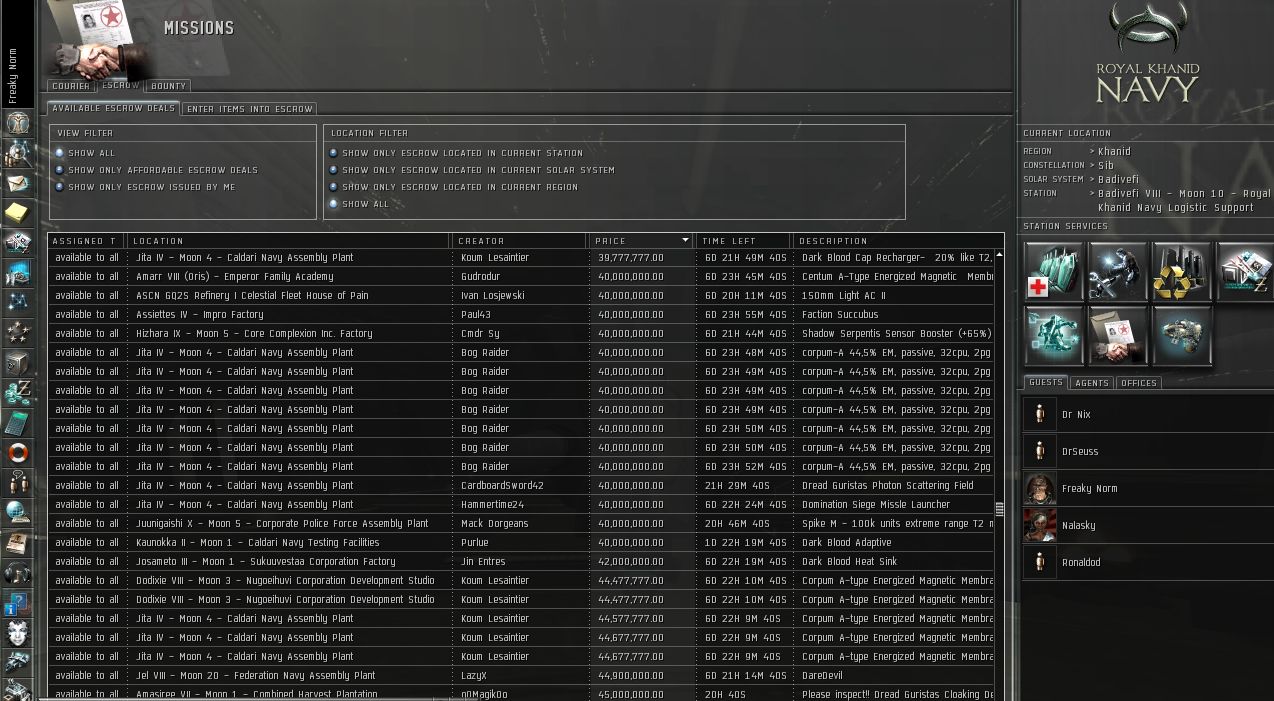This screenshot has height=701, width=1274.
Task: Open the assets cube icon in sidebar
Action: (x=18, y=363)
